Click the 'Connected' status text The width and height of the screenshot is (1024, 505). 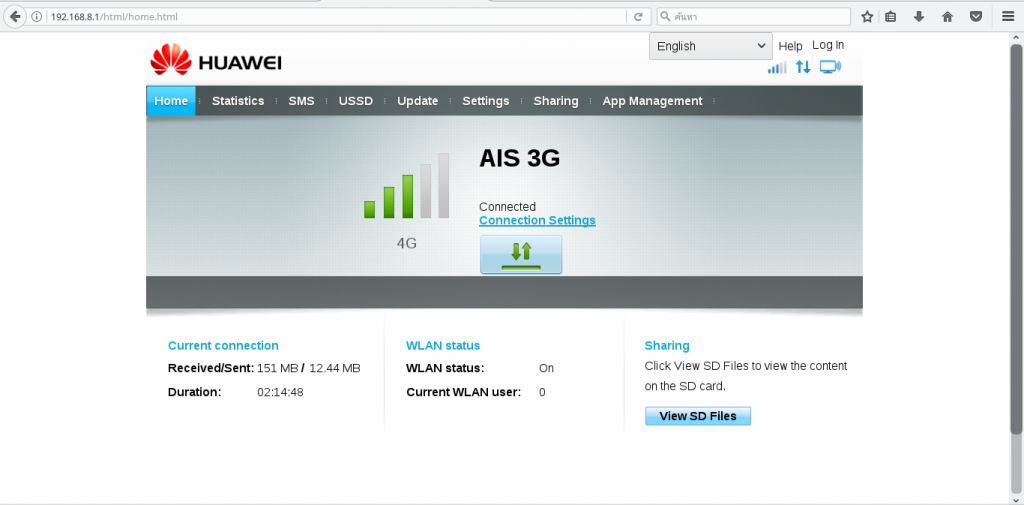(507, 206)
